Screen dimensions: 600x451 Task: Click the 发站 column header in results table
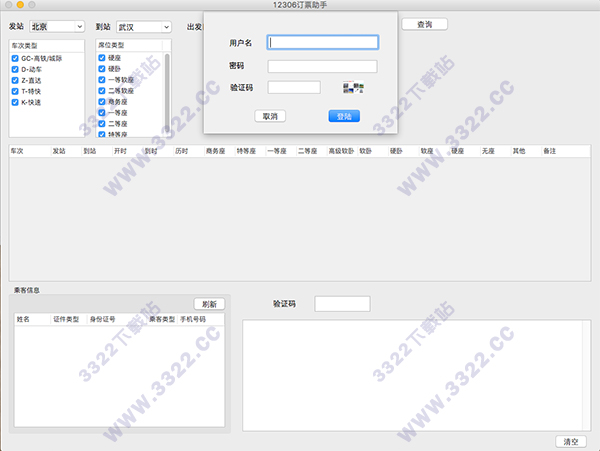point(66,151)
